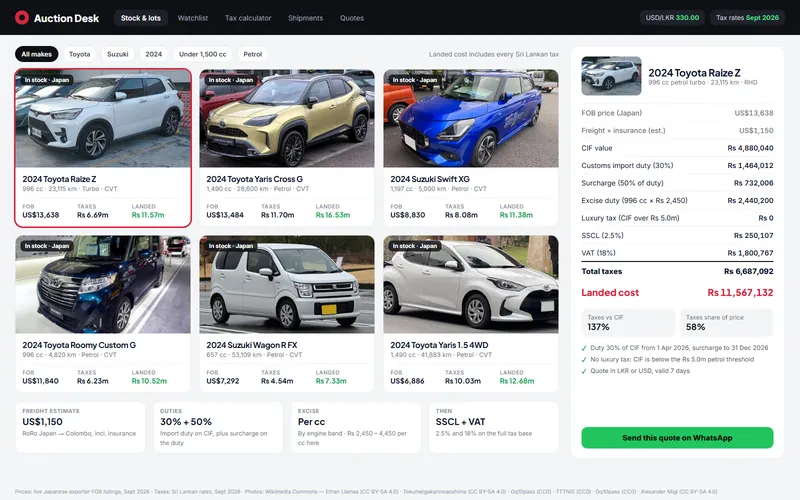
Task: Click the In stock · Japan badge on Wagon R FX
Action: point(231,246)
